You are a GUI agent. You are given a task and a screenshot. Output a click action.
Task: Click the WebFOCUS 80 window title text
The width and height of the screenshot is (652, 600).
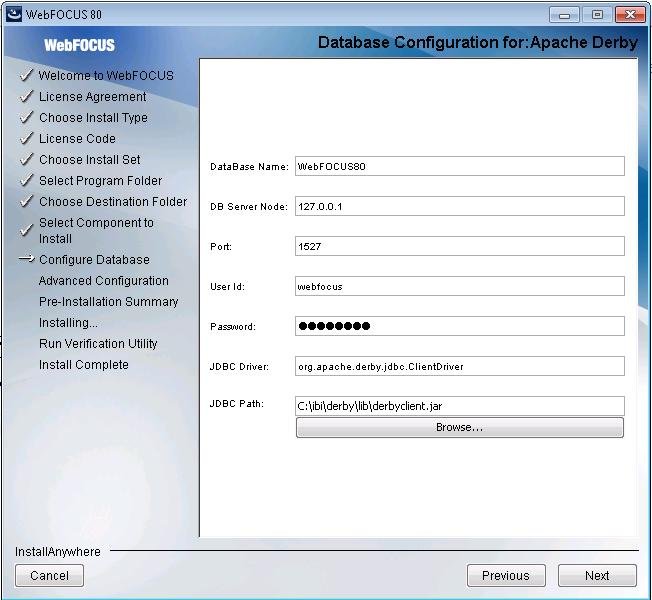pos(64,15)
